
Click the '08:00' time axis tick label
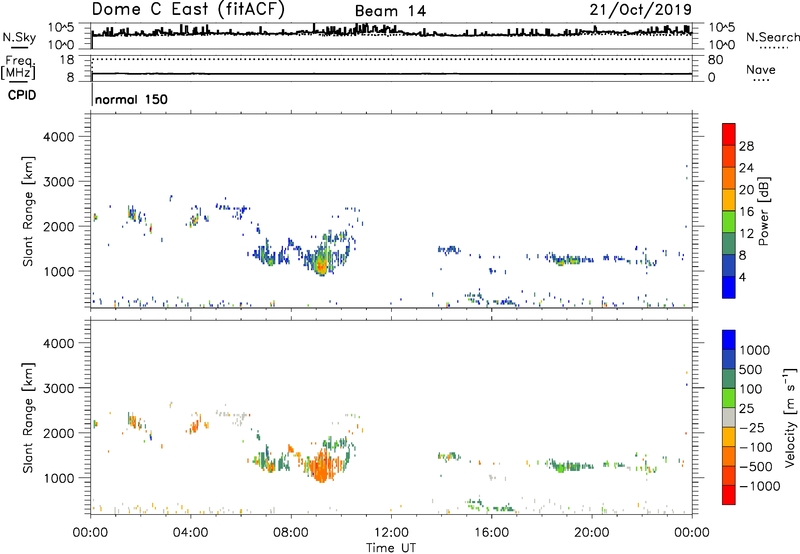coord(291,533)
